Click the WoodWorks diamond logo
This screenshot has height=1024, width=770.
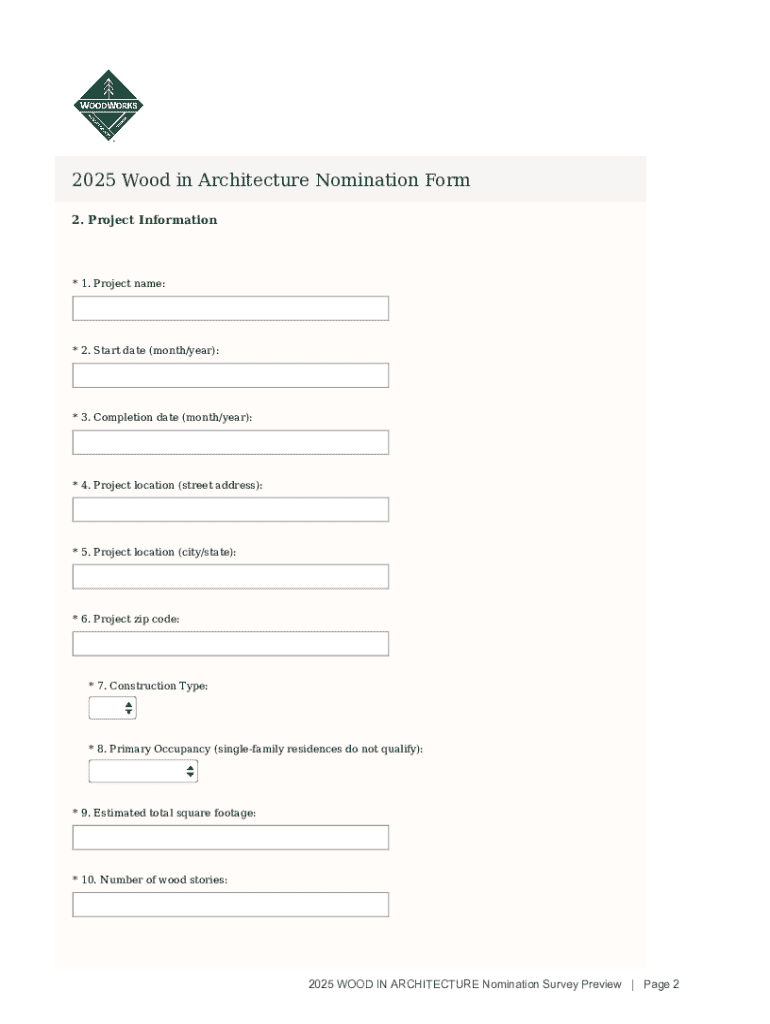tap(108, 105)
